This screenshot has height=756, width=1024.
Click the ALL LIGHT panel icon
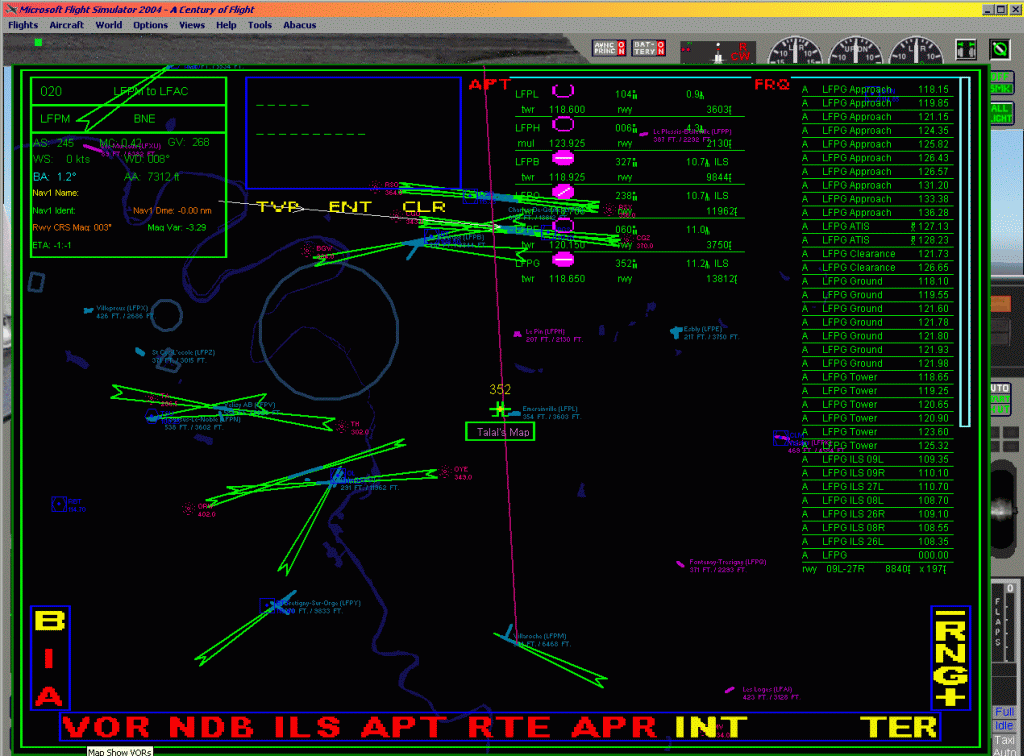click(x=1000, y=112)
